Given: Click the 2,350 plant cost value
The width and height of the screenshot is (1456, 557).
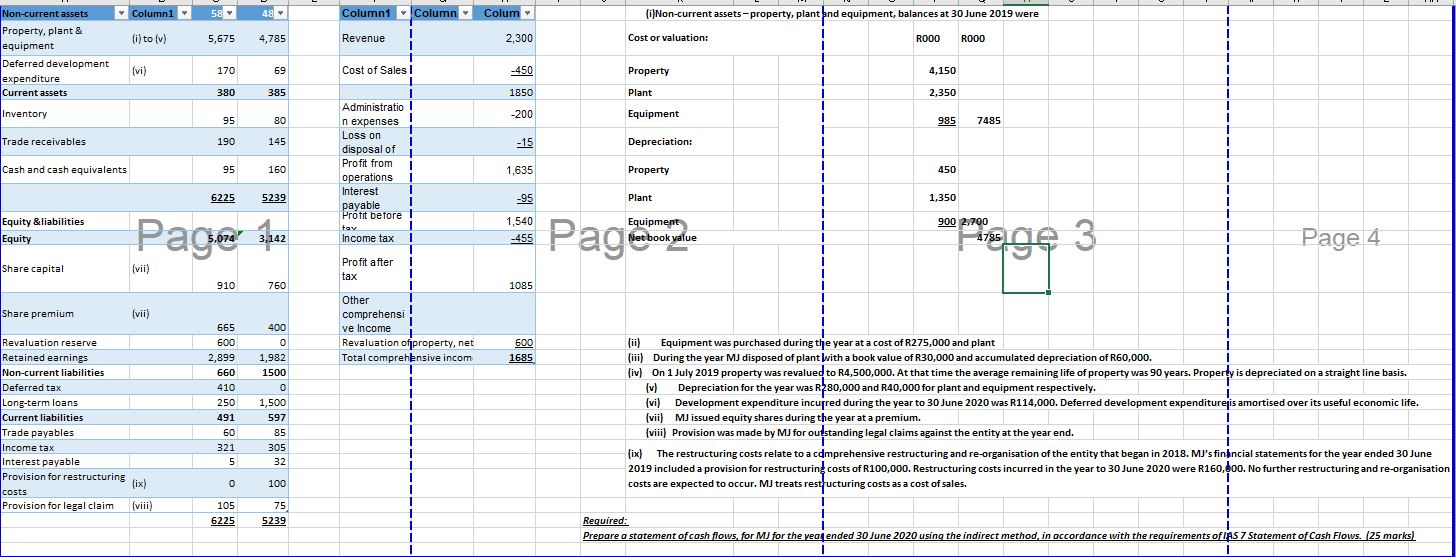Looking at the screenshot, I should (943, 92).
